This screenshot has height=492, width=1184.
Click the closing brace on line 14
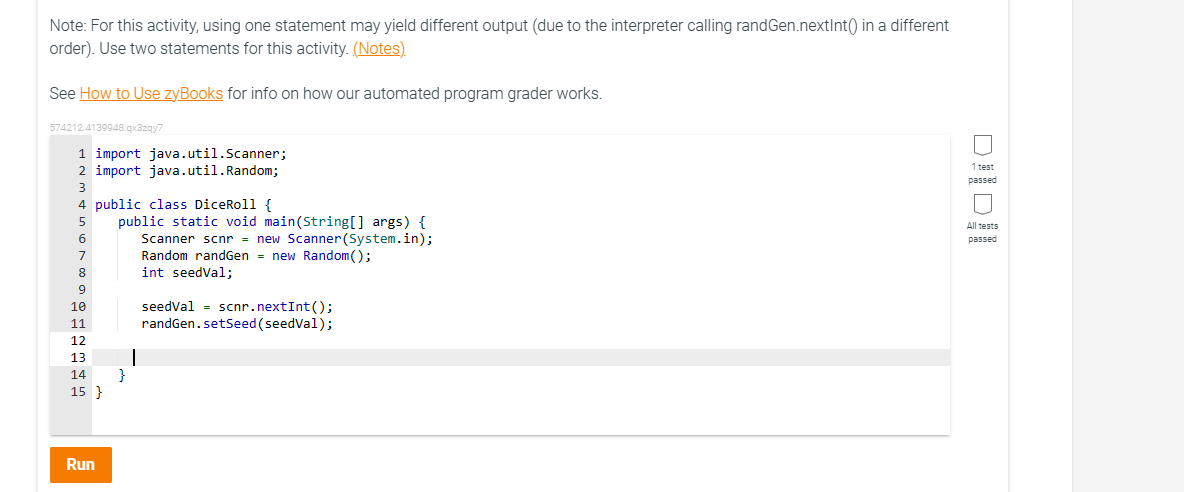122,375
